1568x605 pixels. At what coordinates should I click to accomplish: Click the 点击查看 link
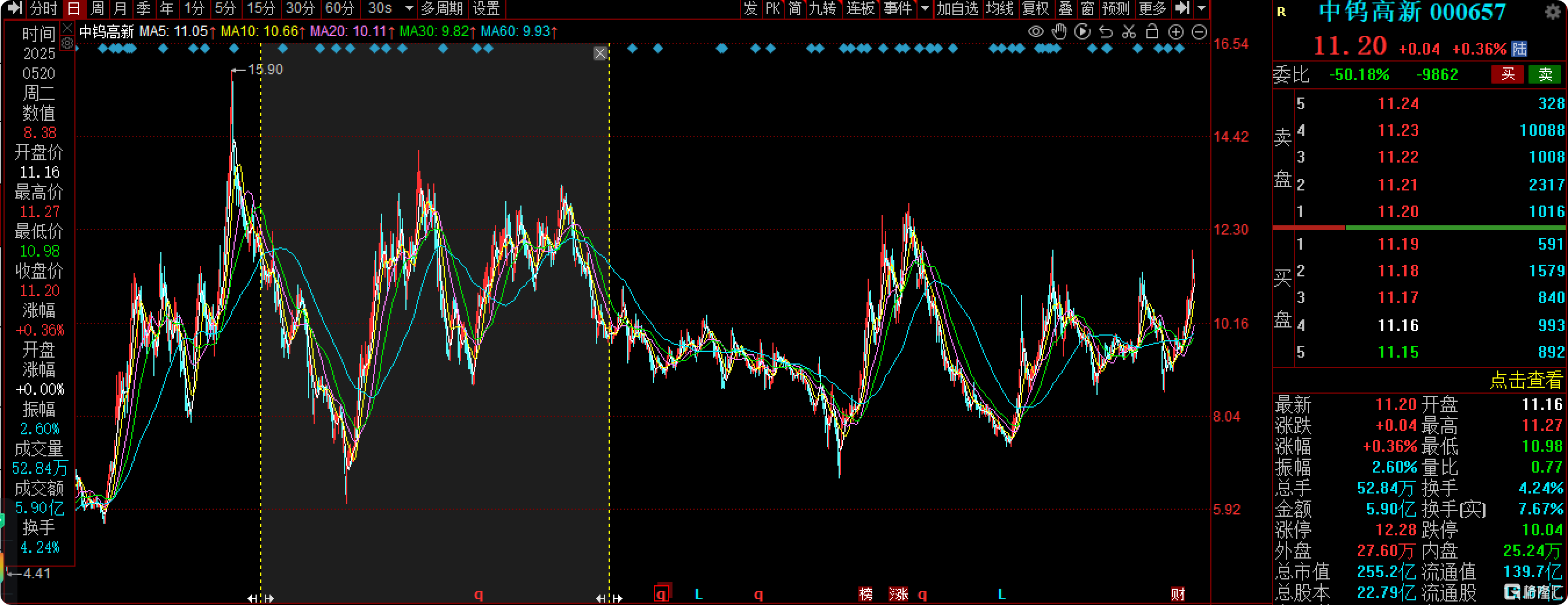[x=1526, y=380]
